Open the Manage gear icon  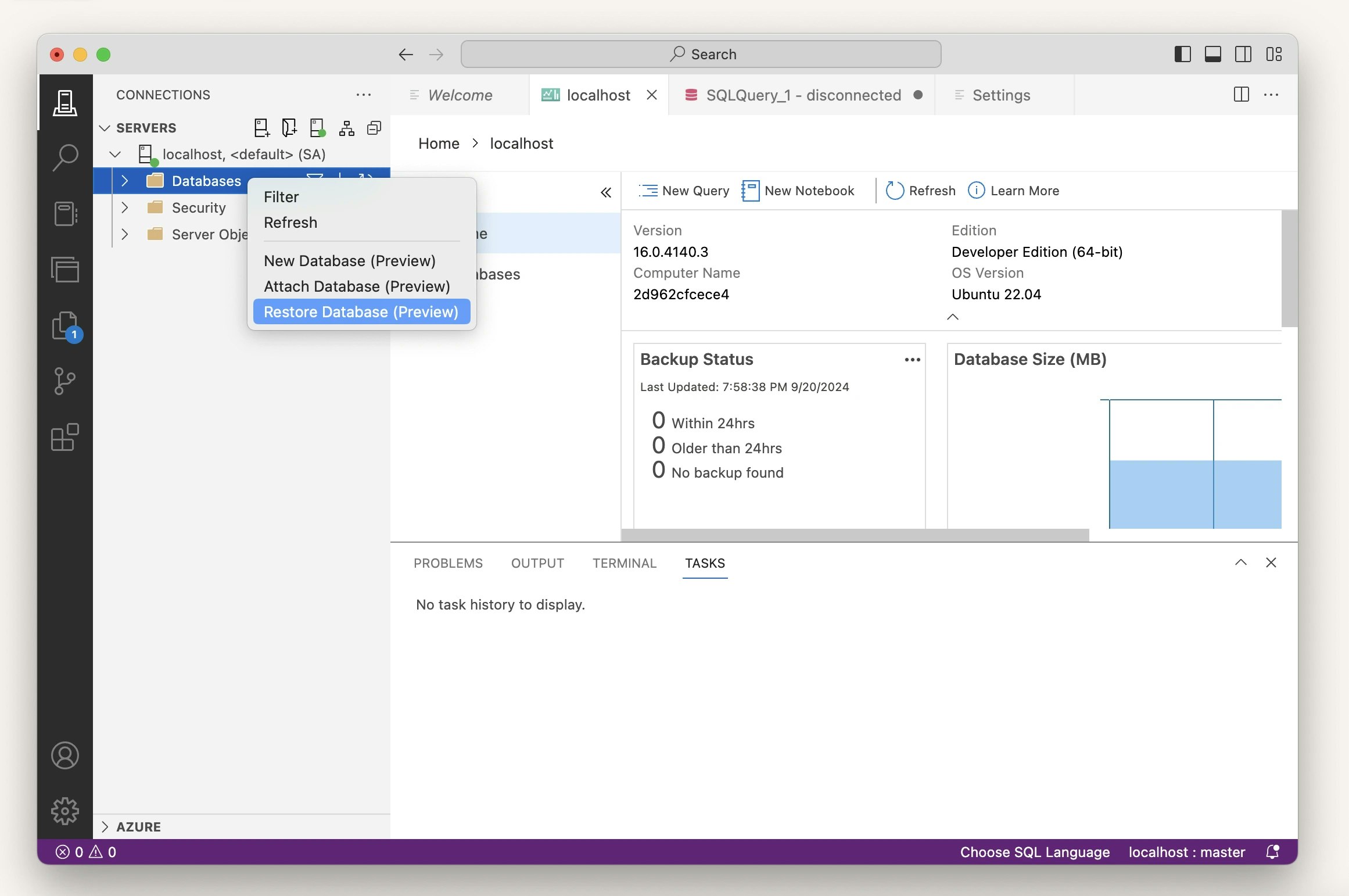tap(64, 811)
